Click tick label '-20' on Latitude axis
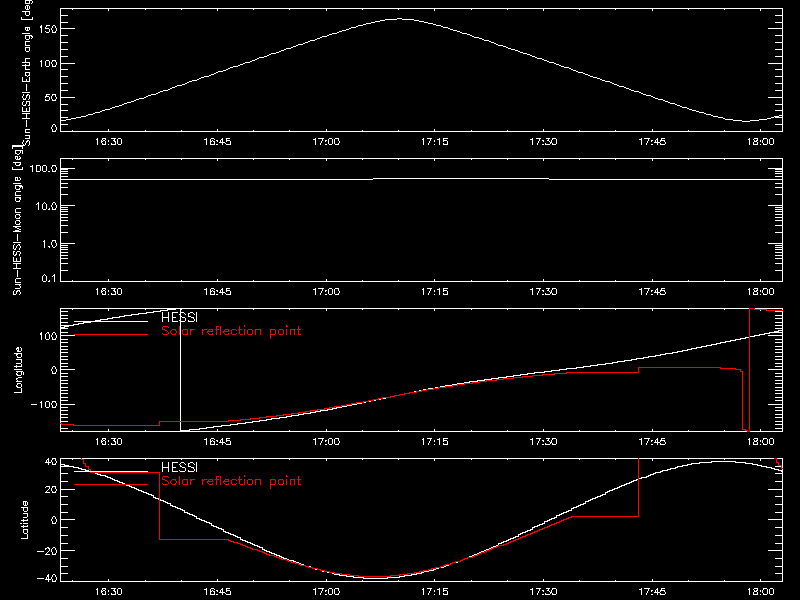 [47, 551]
